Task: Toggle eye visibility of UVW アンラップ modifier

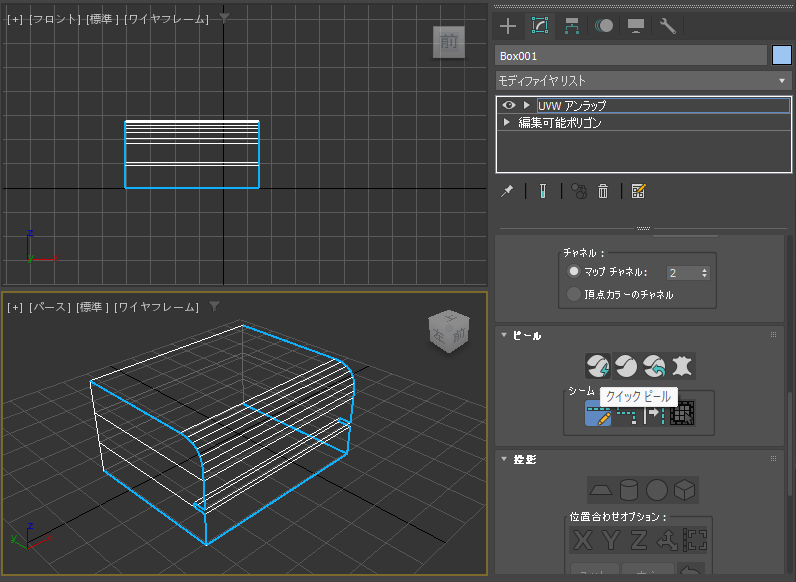Action: click(x=509, y=105)
